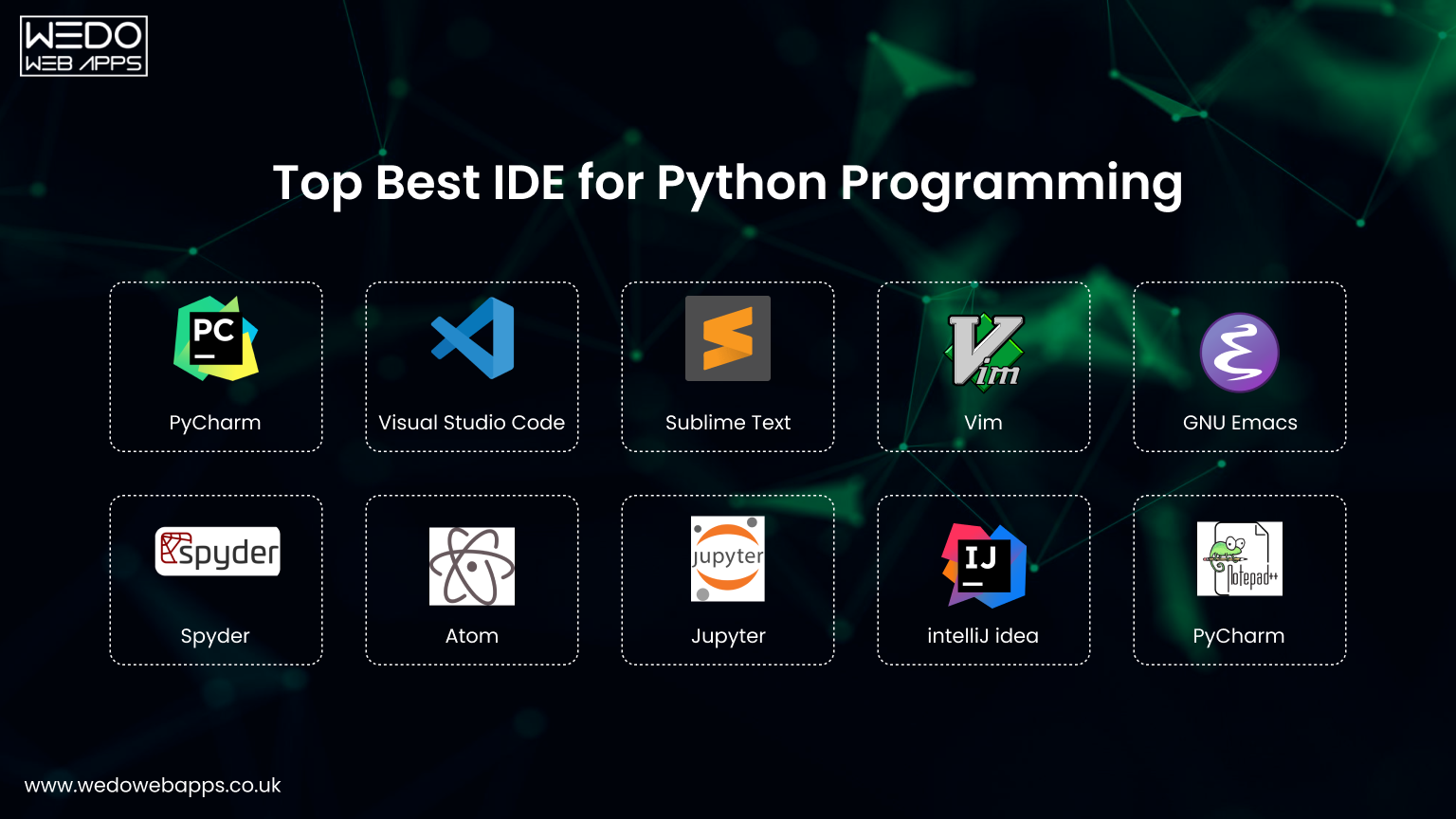
Task: Click the Atom editor logo
Action: coord(472,566)
